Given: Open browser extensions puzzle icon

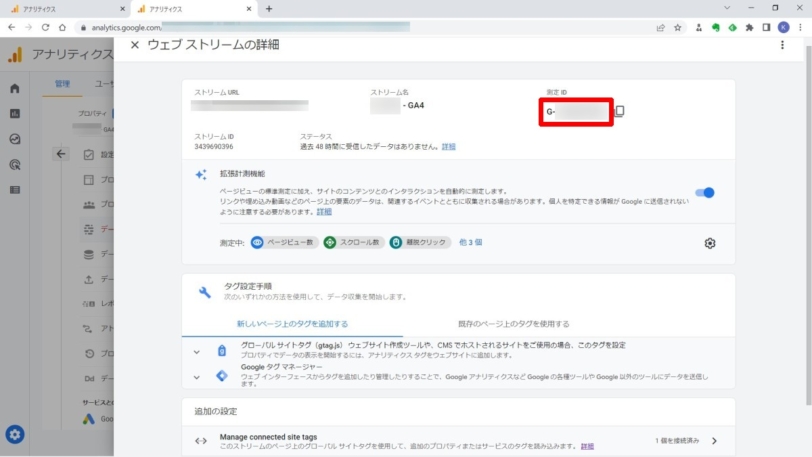Looking at the screenshot, I should pos(749,27).
